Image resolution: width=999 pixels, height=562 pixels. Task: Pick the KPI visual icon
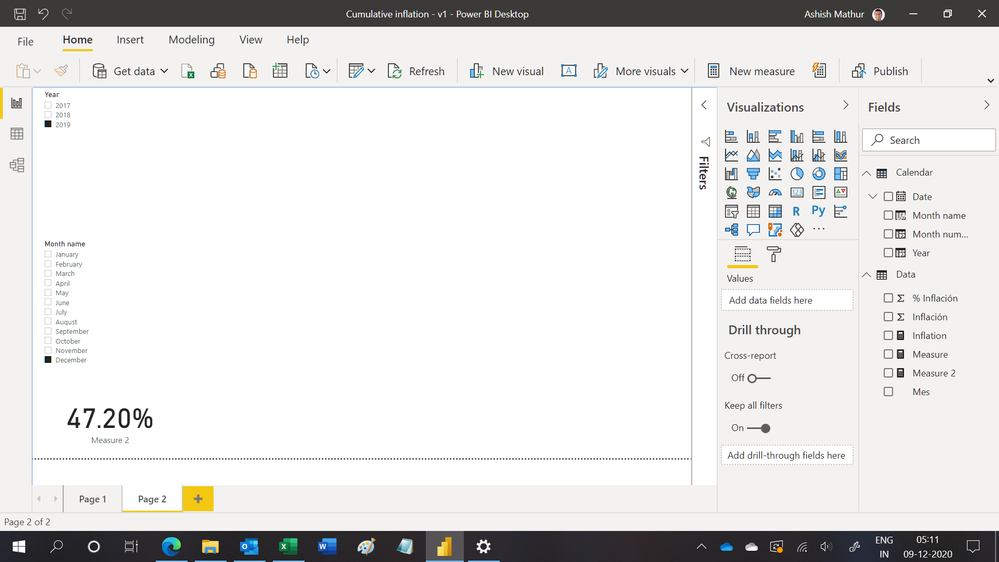point(840,192)
